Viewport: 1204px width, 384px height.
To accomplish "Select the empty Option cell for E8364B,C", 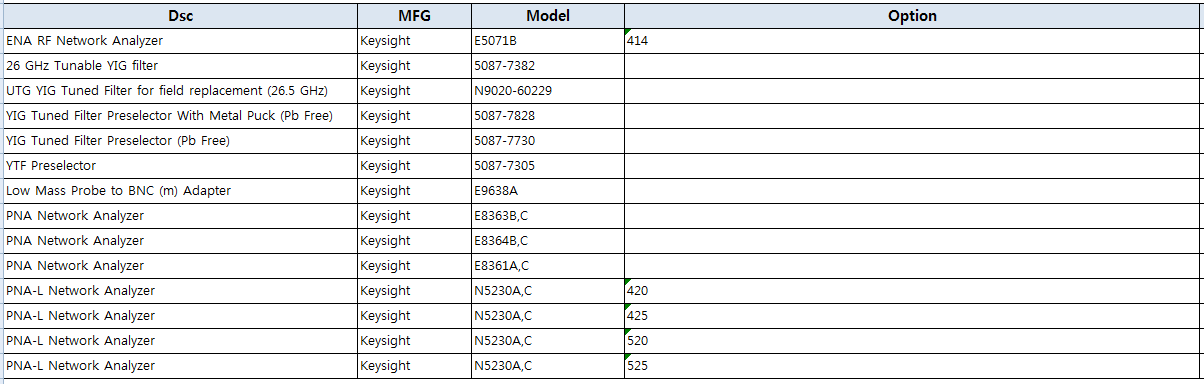I will click(x=912, y=241).
